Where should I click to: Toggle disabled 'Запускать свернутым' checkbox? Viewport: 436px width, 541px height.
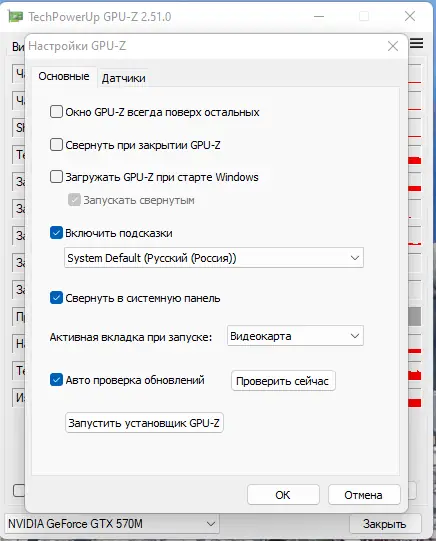74,200
